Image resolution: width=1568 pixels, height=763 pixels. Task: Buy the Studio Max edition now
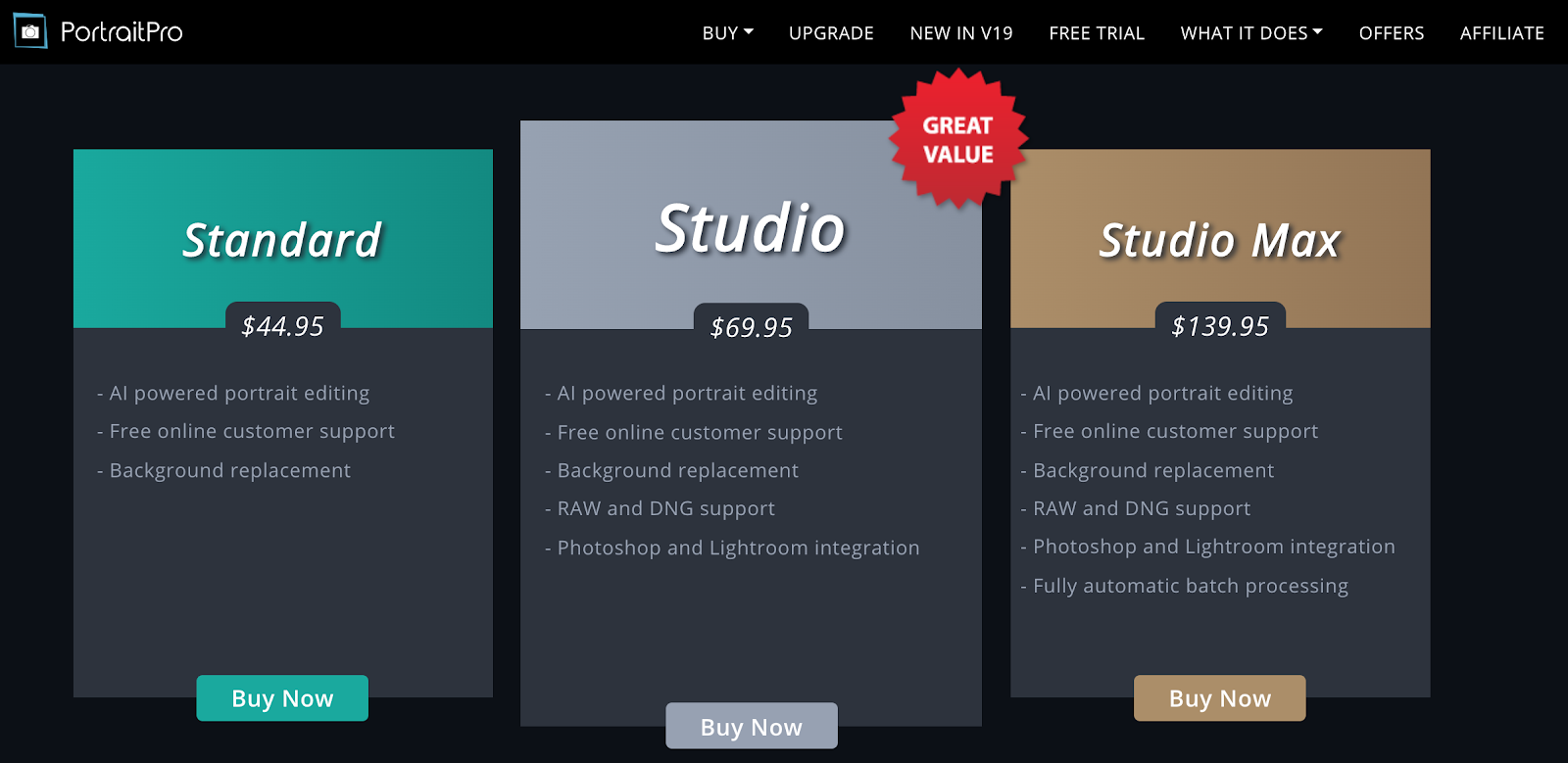coord(1220,698)
